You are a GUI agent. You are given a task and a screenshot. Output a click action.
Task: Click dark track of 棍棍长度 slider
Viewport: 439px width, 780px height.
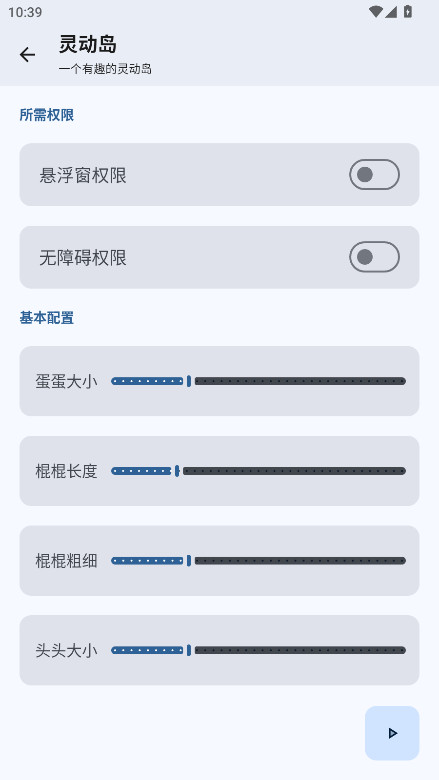point(294,471)
